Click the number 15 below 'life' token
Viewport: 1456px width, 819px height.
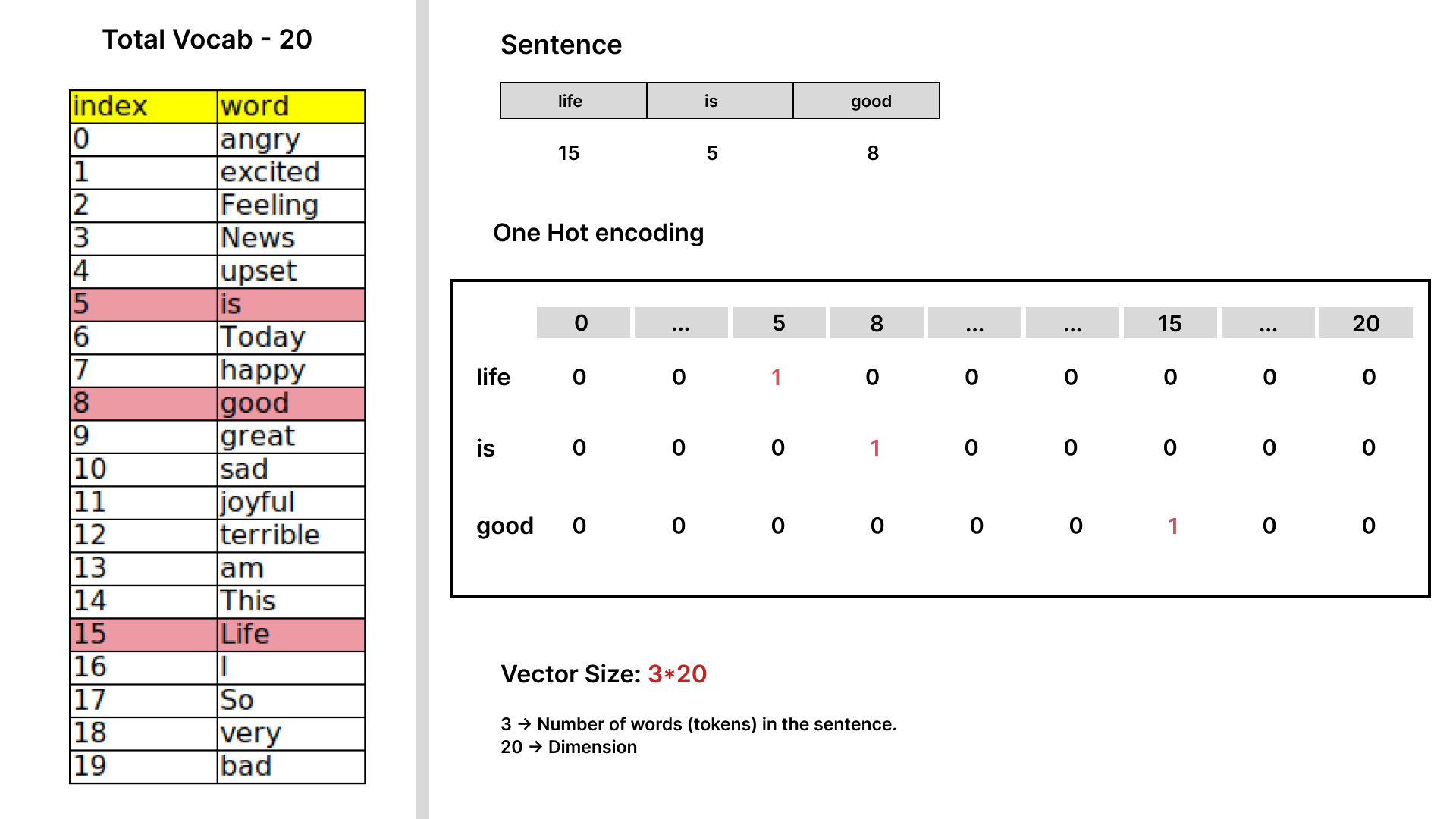(x=569, y=153)
